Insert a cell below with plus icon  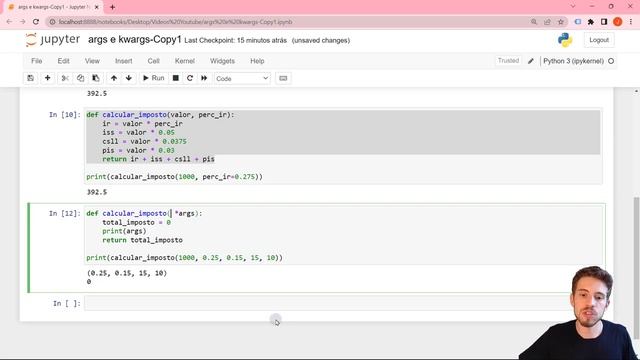47,78
